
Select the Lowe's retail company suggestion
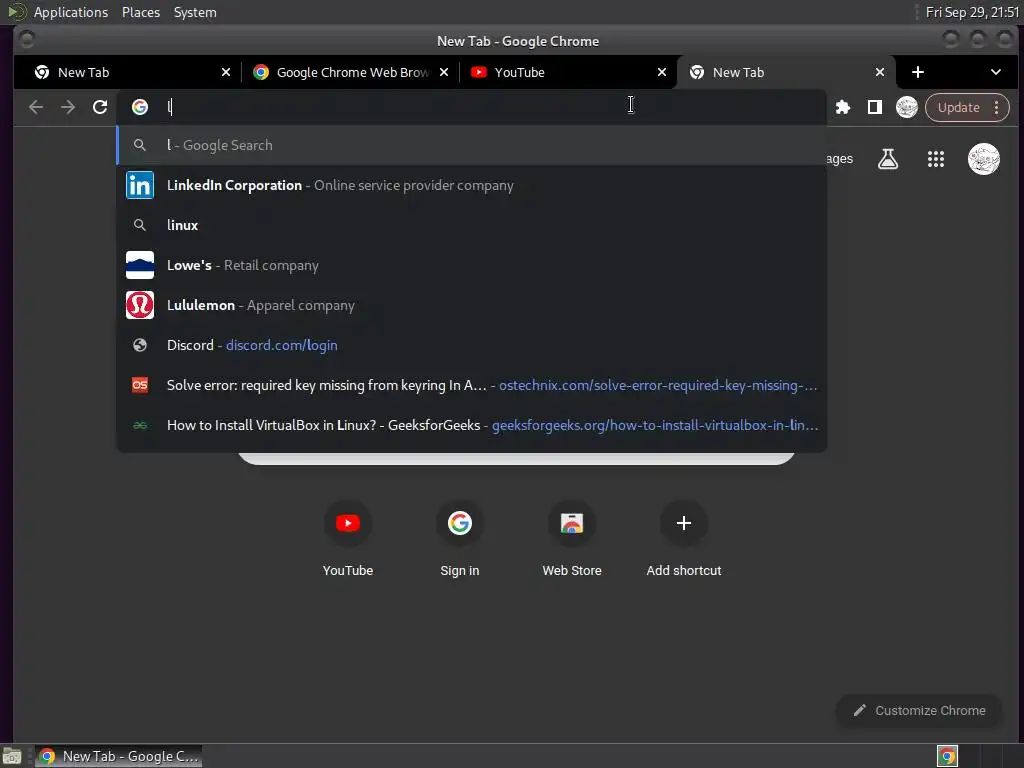pyautogui.click(x=472, y=265)
